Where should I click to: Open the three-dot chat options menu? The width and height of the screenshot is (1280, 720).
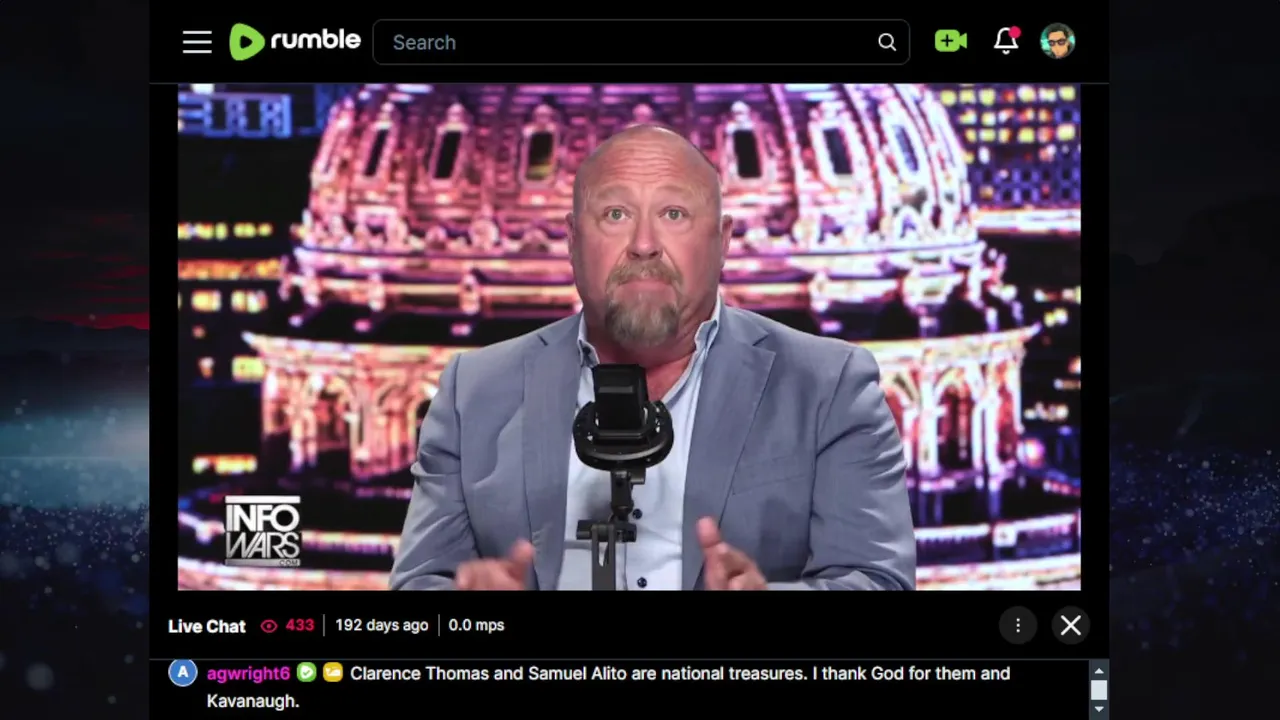point(1018,625)
